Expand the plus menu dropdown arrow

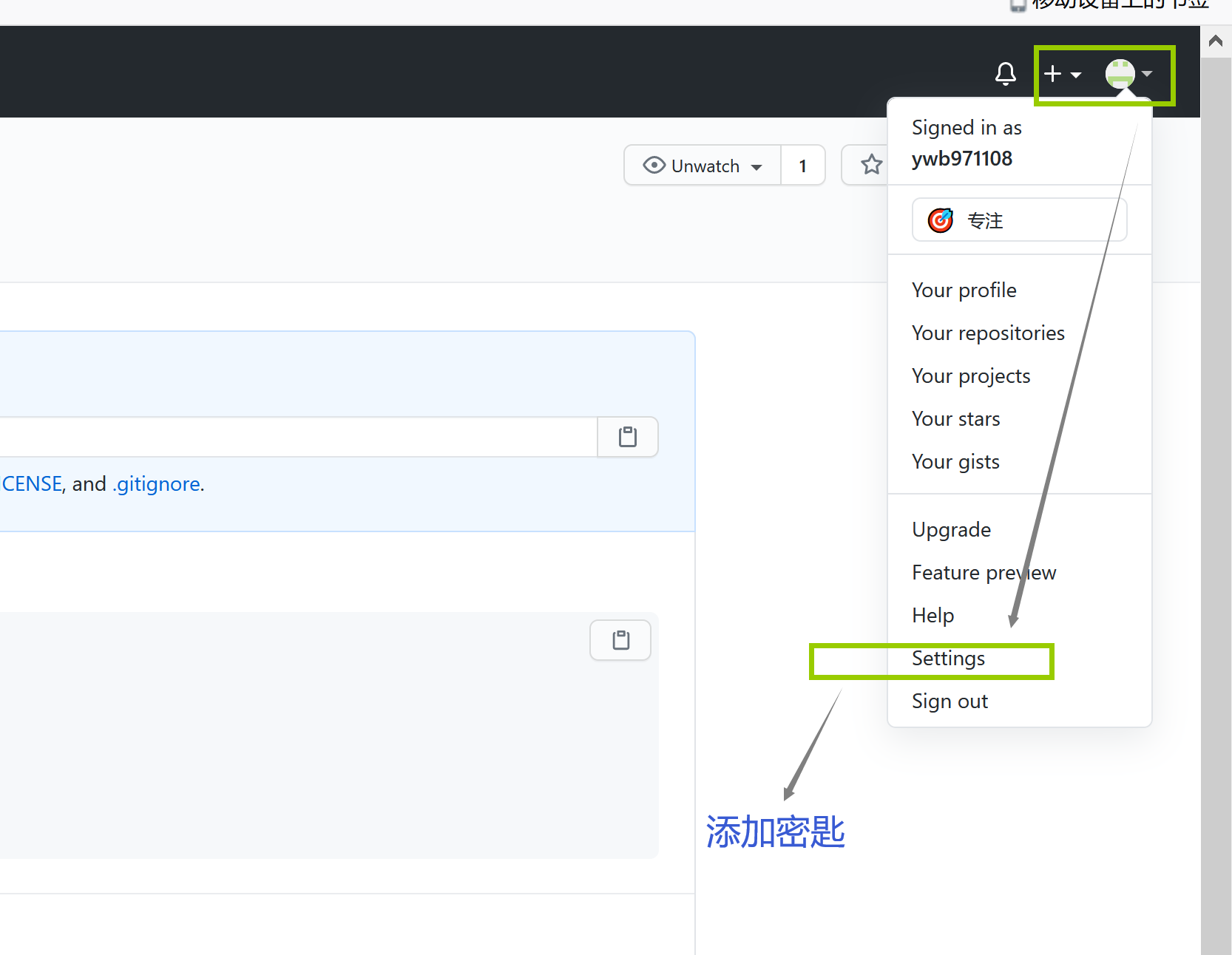[1076, 74]
